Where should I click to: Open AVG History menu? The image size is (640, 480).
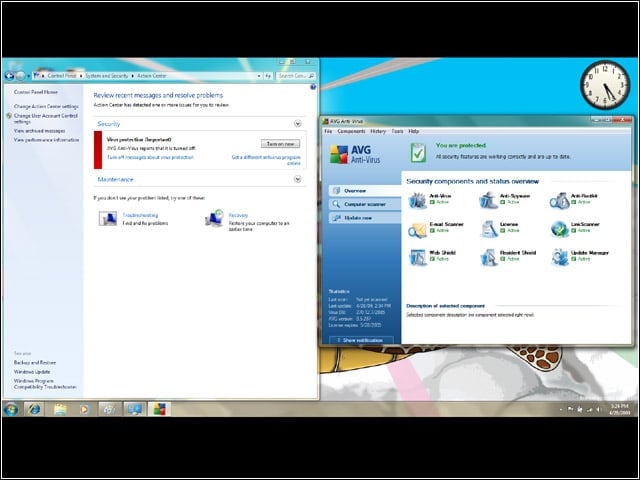point(378,131)
